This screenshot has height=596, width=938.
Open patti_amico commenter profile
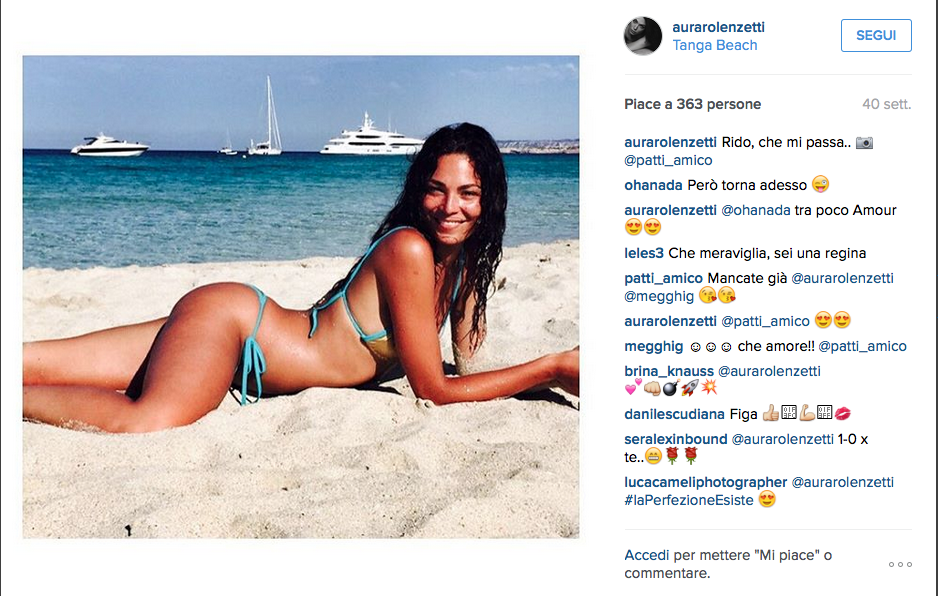(663, 279)
